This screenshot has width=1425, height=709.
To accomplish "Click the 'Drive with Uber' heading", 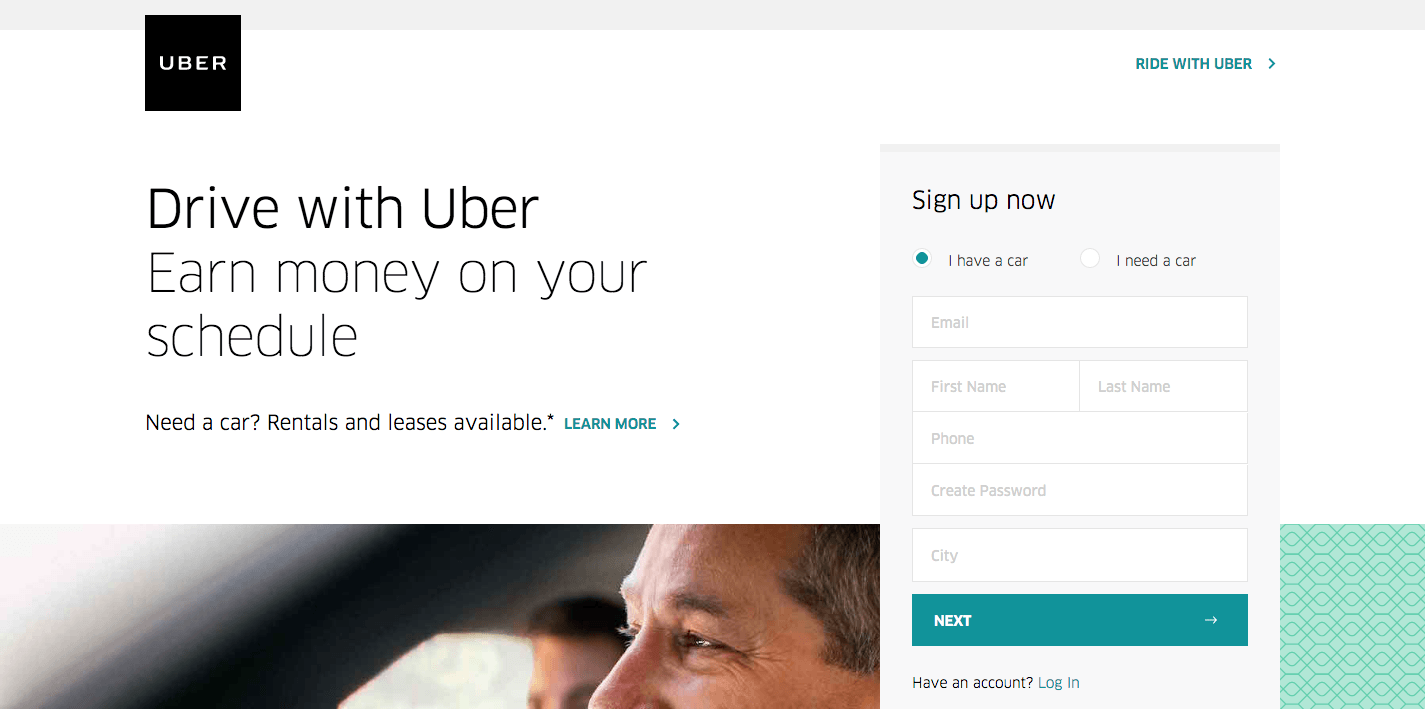I will point(343,209).
